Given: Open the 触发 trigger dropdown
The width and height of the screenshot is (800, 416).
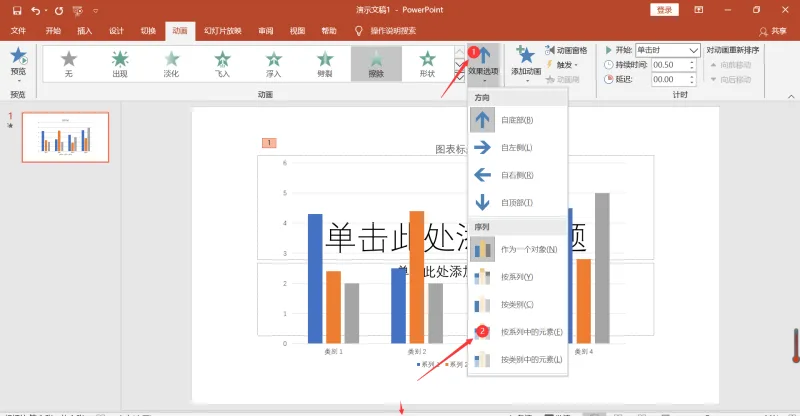Looking at the screenshot, I should coord(562,65).
